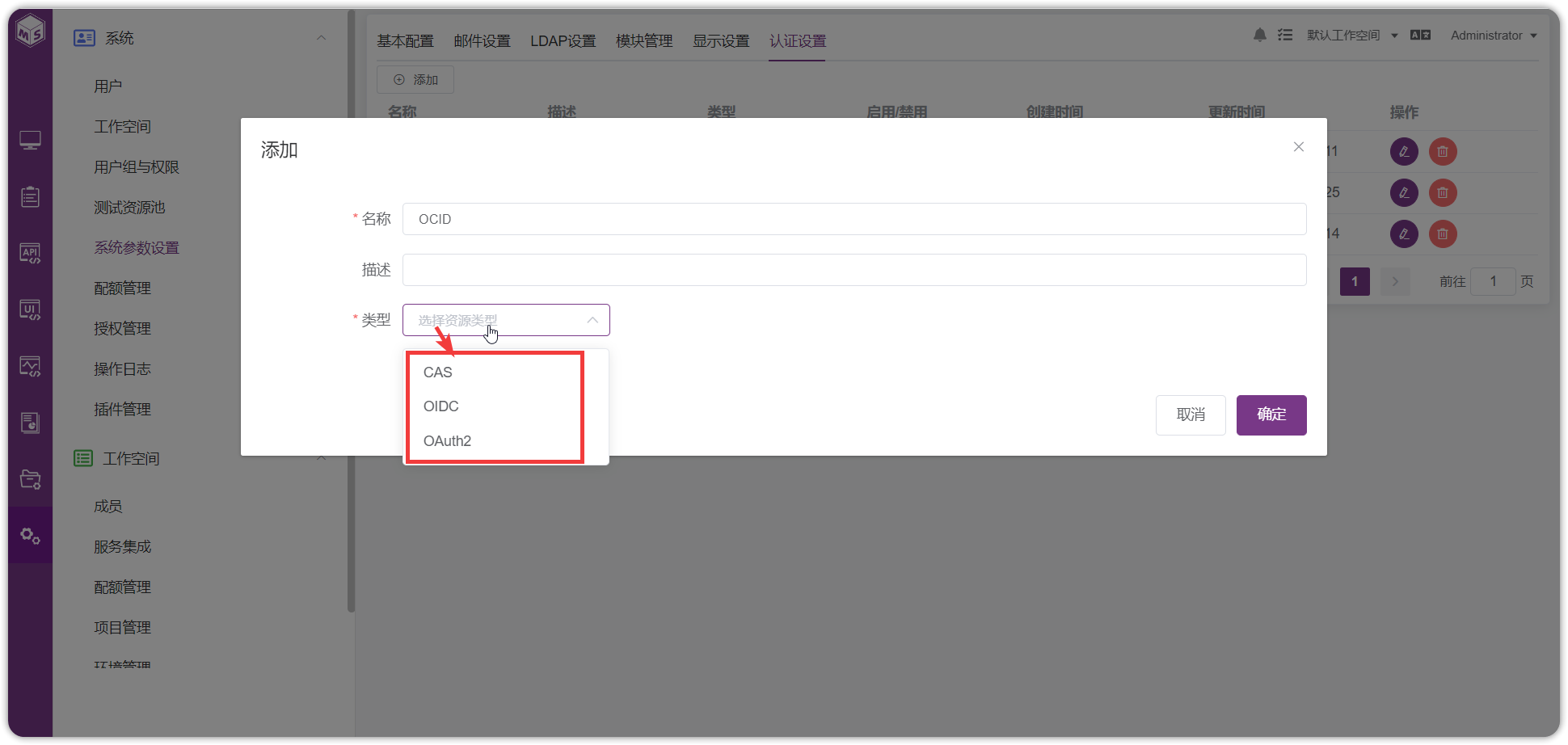The height and width of the screenshot is (745, 1568).
Task: Switch to the 模块管理 tab
Action: 644,41
